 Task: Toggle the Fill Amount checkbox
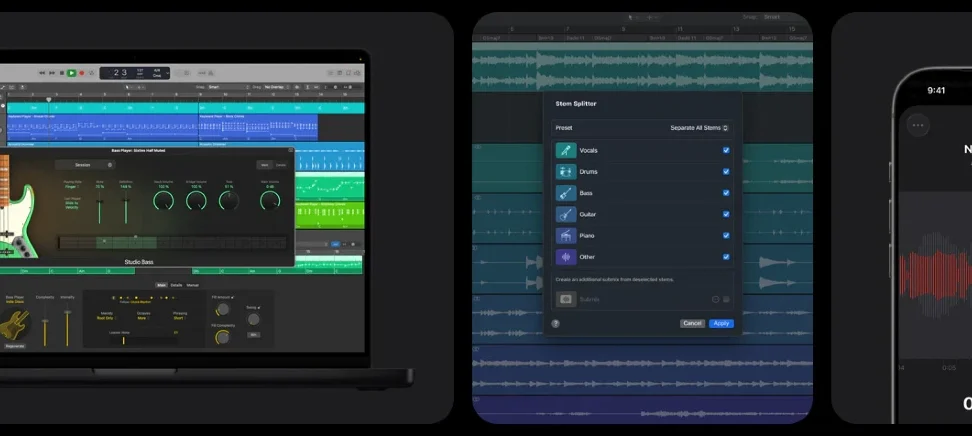click(232, 298)
